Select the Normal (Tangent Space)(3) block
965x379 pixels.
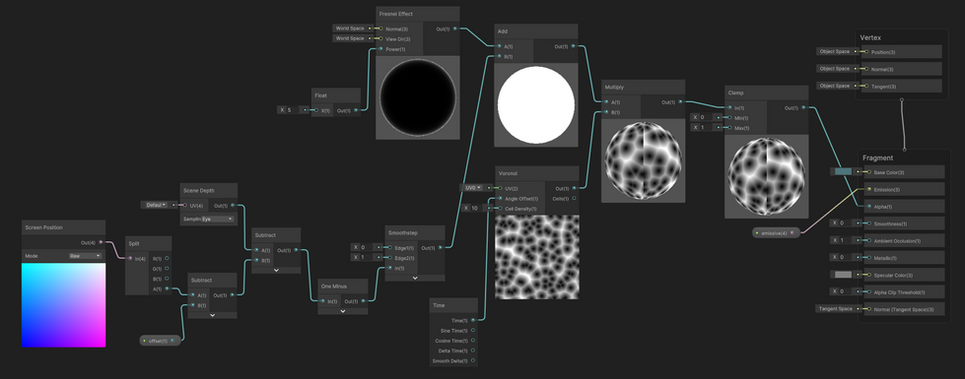[x=903, y=309]
